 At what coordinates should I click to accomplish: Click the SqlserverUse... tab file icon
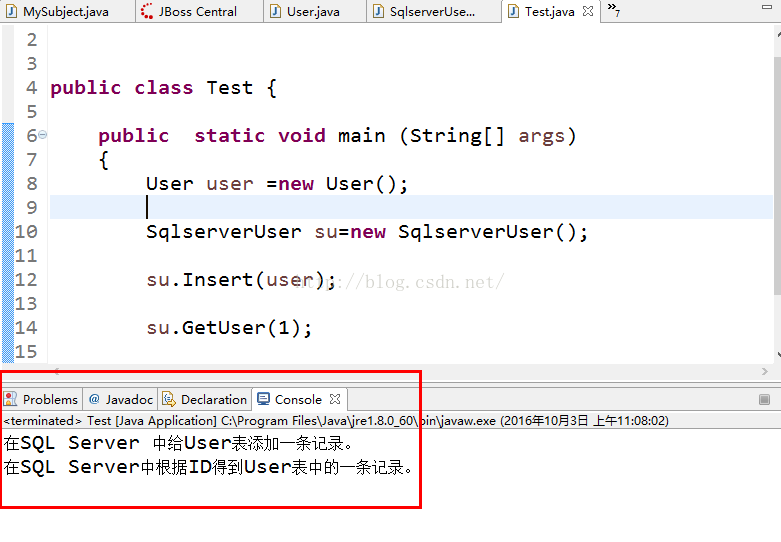pyautogui.click(x=379, y=11)
